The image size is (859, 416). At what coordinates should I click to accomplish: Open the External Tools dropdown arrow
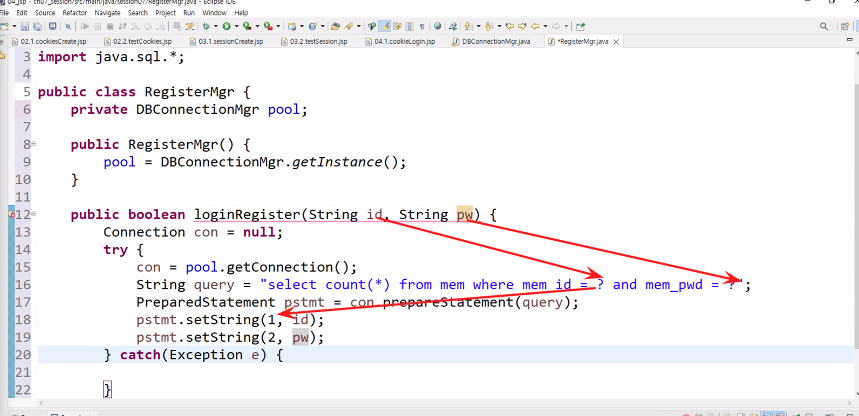278,26
